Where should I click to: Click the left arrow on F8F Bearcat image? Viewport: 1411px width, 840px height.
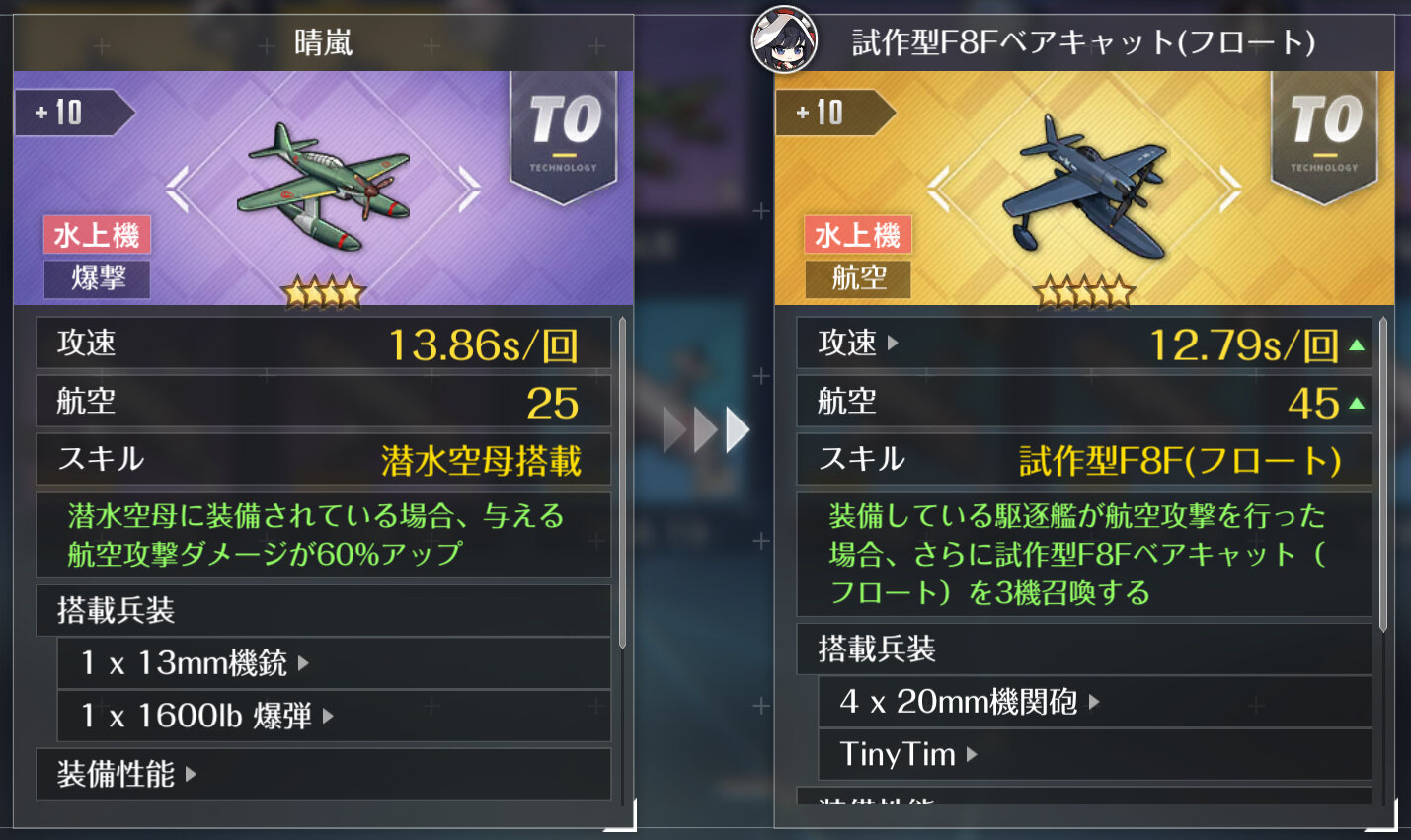[938, 189]
